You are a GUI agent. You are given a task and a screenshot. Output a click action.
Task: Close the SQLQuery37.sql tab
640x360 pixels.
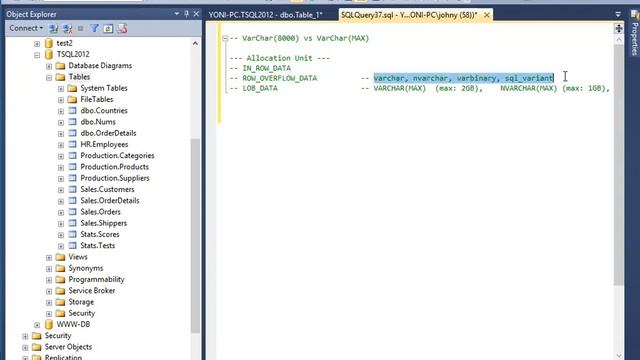tap(487, 15)
